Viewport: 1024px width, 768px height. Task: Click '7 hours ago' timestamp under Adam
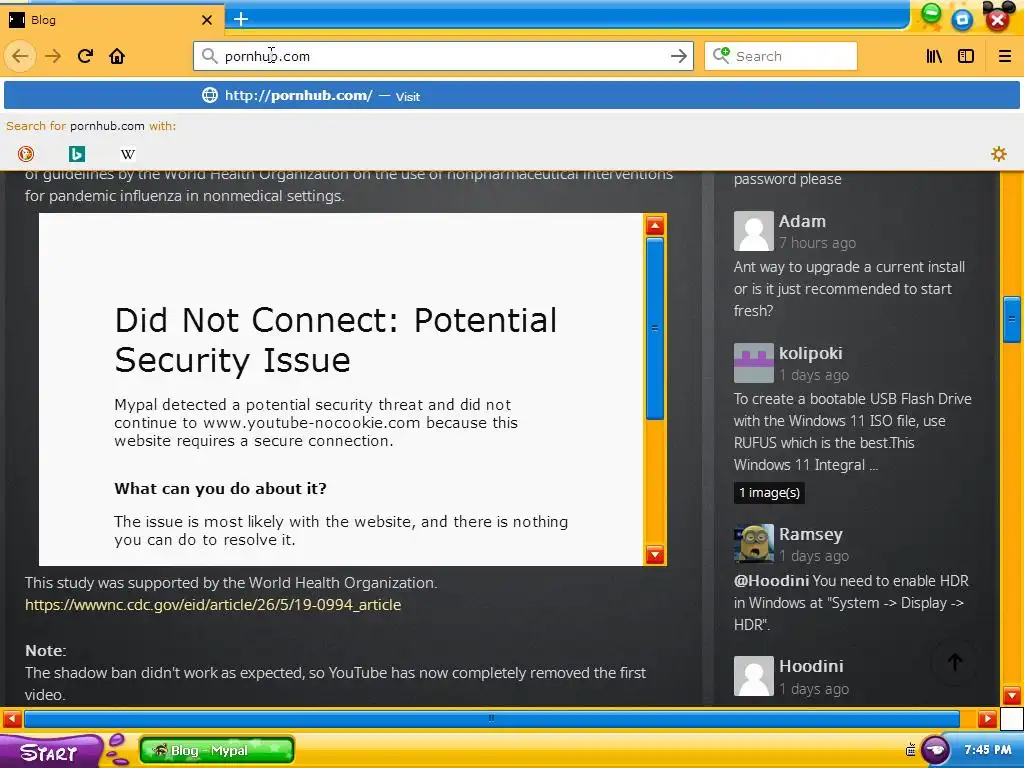(x=817, y=243)
